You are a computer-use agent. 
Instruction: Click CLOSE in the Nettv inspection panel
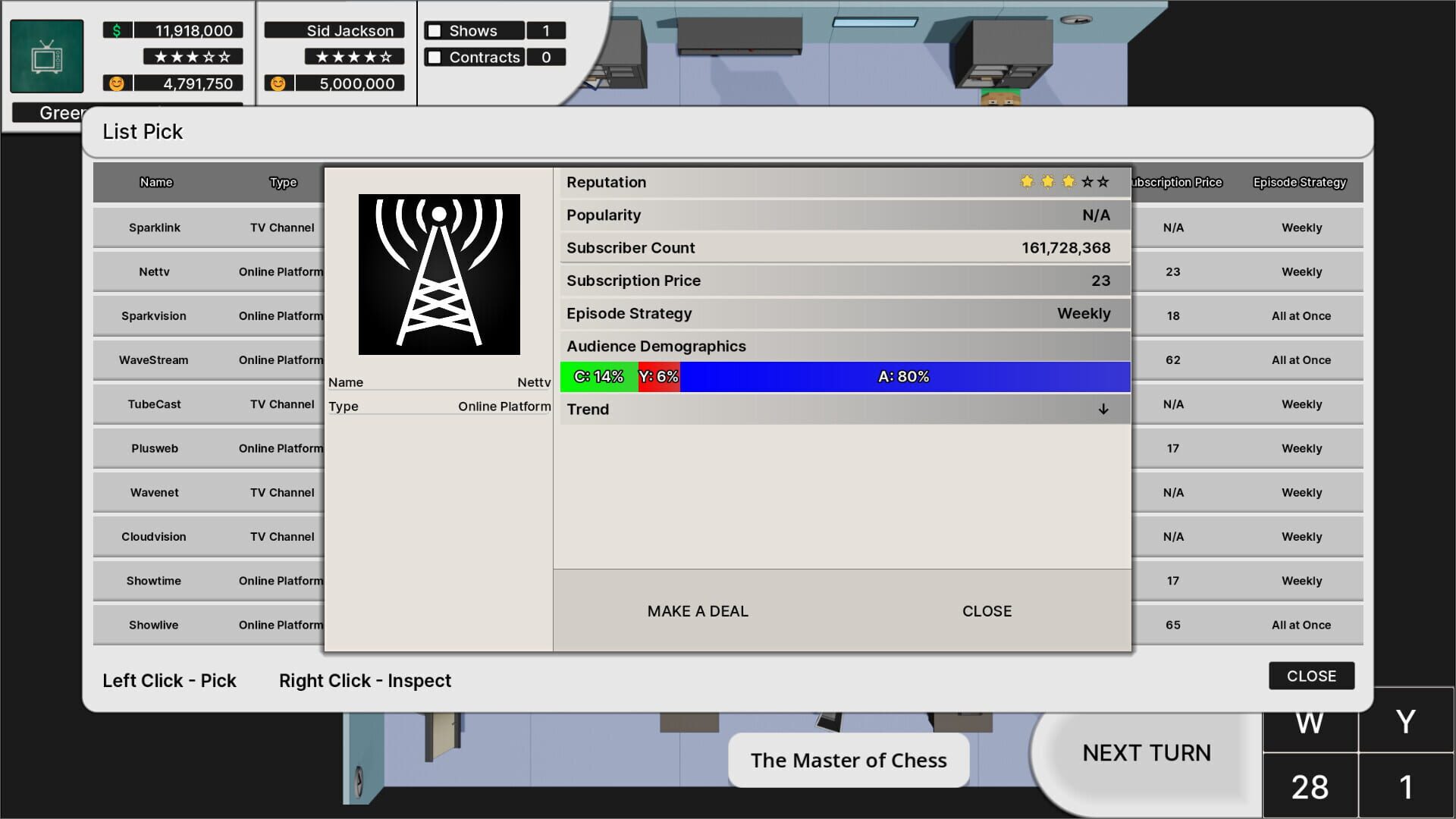click(987, 610)
